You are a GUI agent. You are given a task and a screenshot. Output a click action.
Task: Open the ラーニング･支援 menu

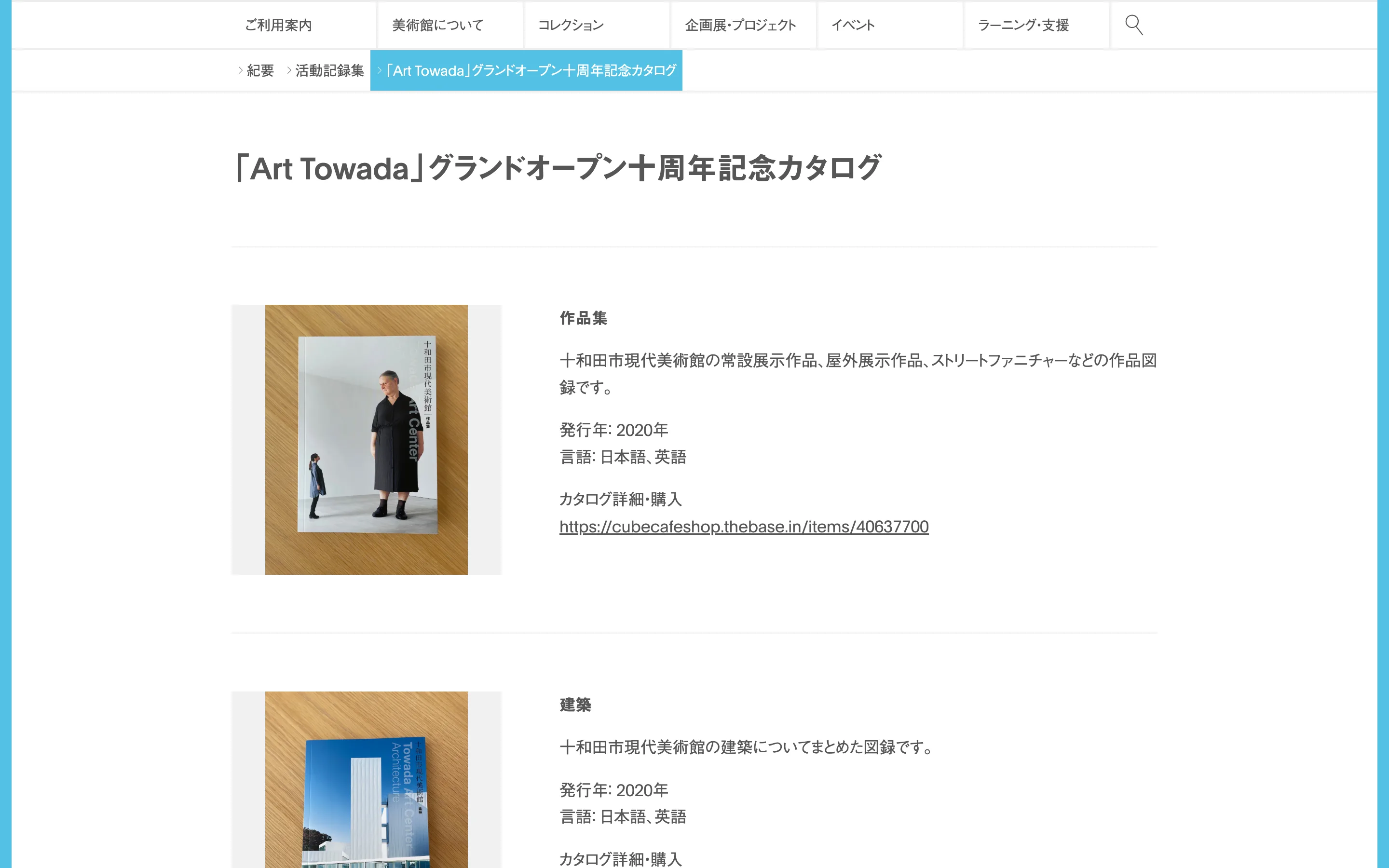pos(1036,25)
